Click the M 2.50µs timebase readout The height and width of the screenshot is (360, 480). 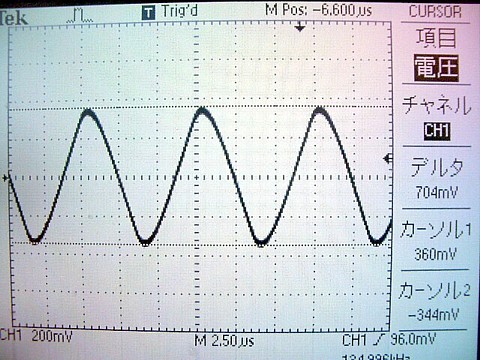224,341
